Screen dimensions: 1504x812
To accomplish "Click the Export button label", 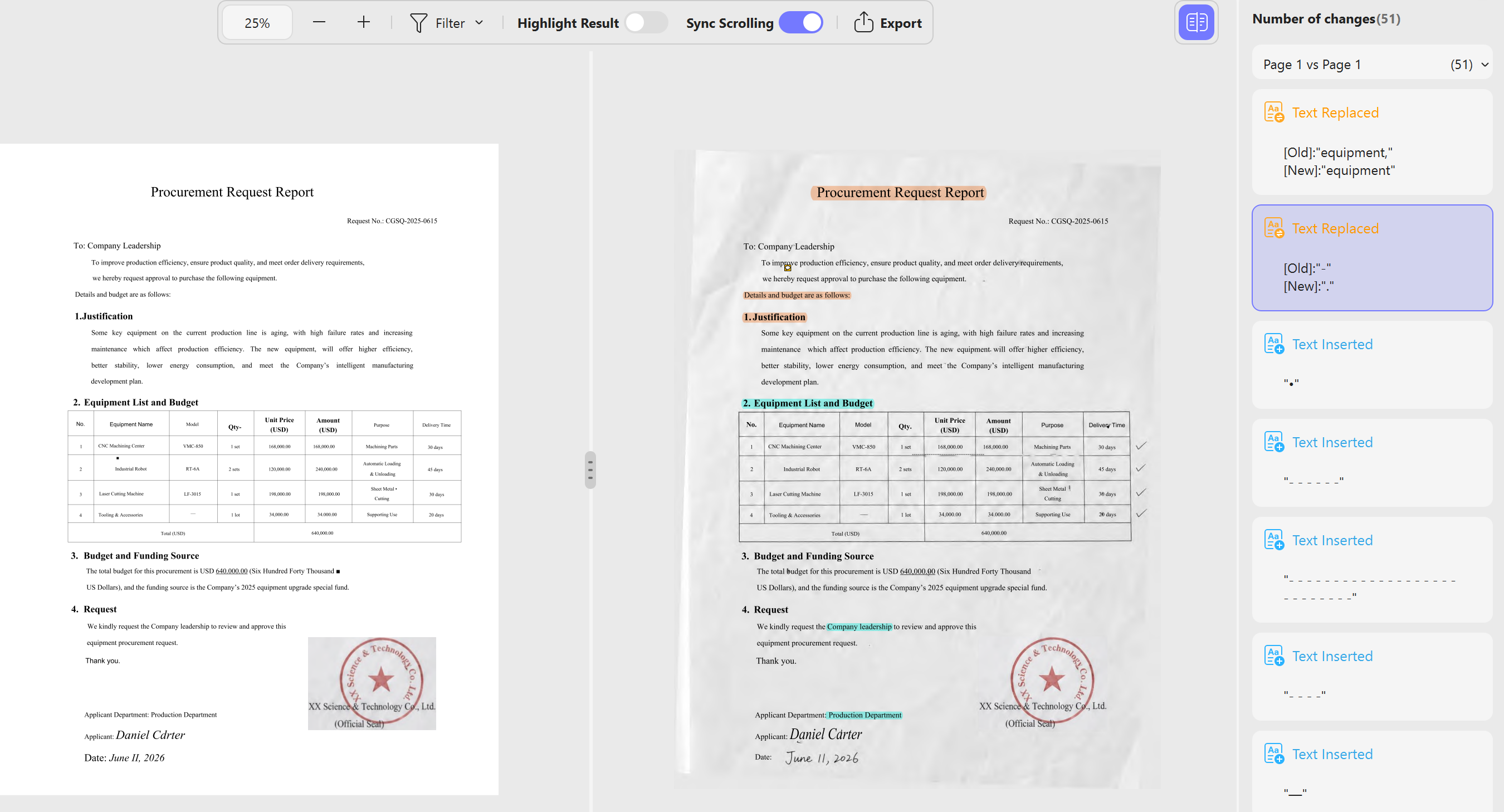I will coord(900,23).
